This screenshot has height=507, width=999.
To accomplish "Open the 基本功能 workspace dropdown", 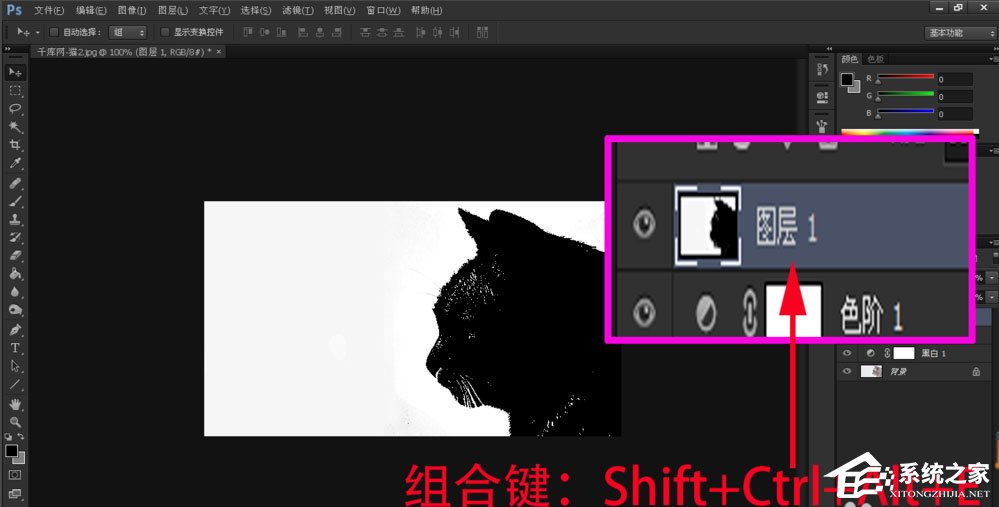I will [x=958, y=32].
